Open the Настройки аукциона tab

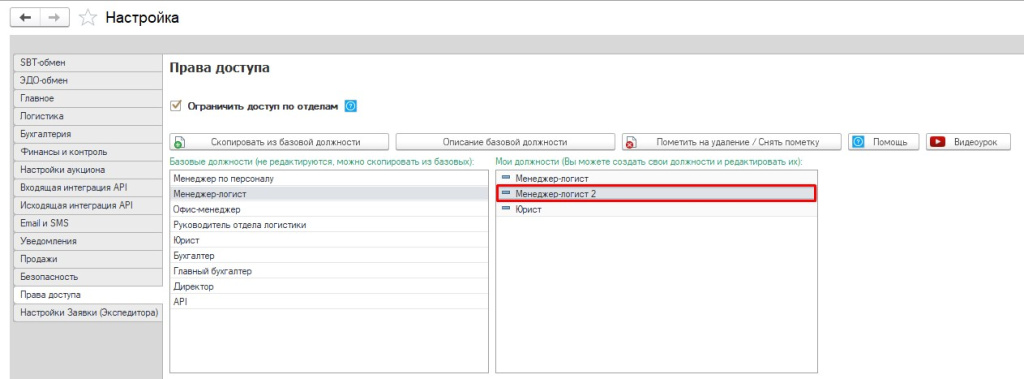tap(87, 170)
